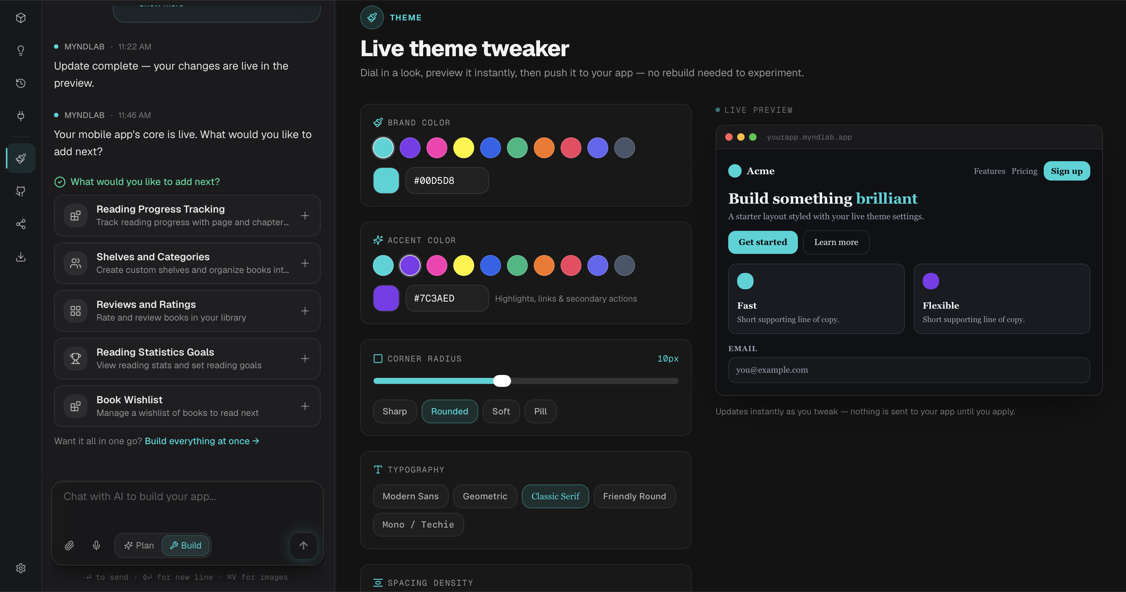
Task: Switch chat mode to Plan
Action: [x=139, y=545]
